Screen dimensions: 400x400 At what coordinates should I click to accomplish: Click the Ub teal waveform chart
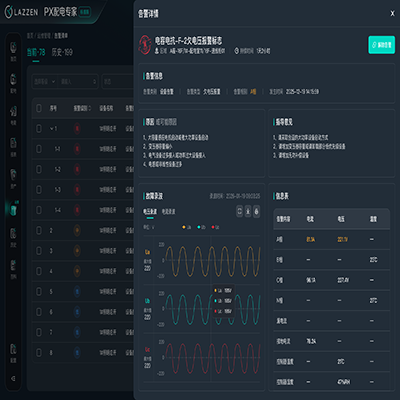click(x=213, y=309)
